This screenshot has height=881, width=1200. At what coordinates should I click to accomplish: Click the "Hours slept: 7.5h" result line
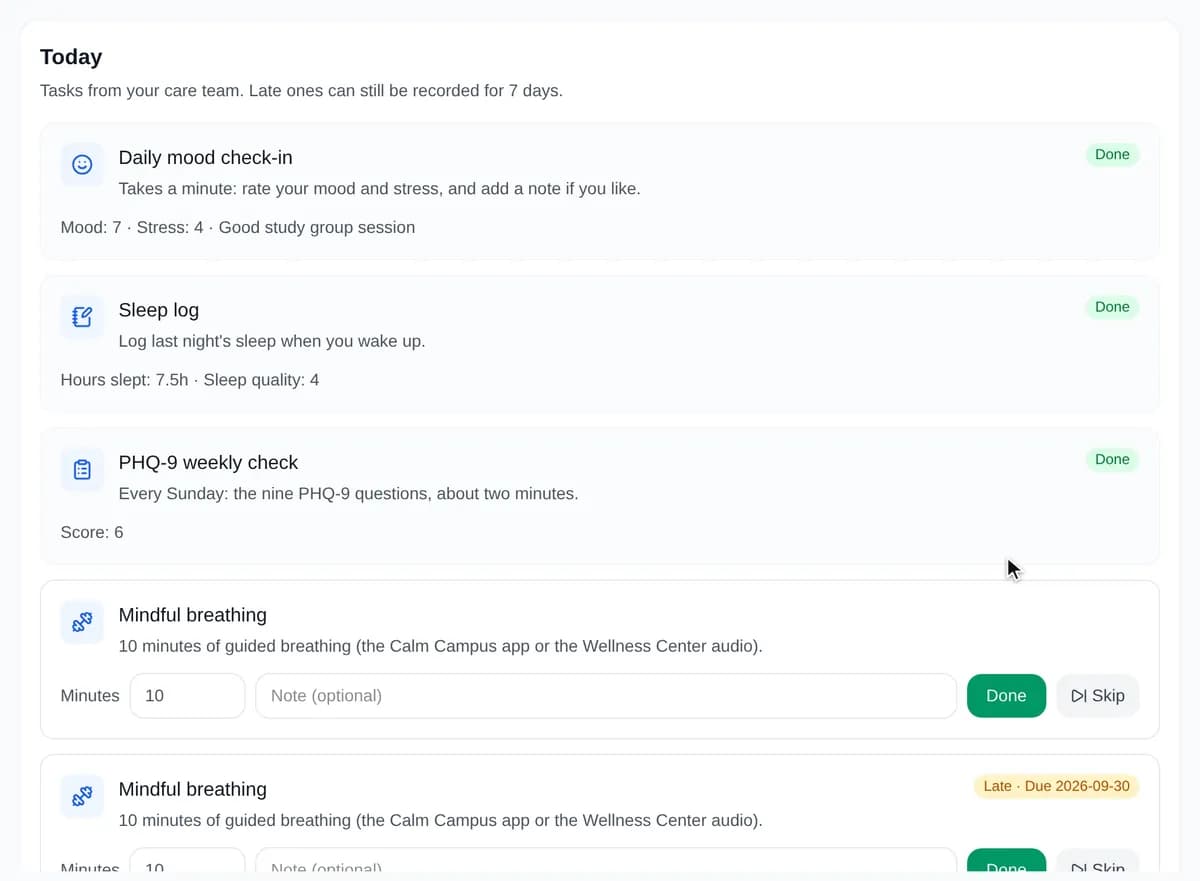coord(190,380)
